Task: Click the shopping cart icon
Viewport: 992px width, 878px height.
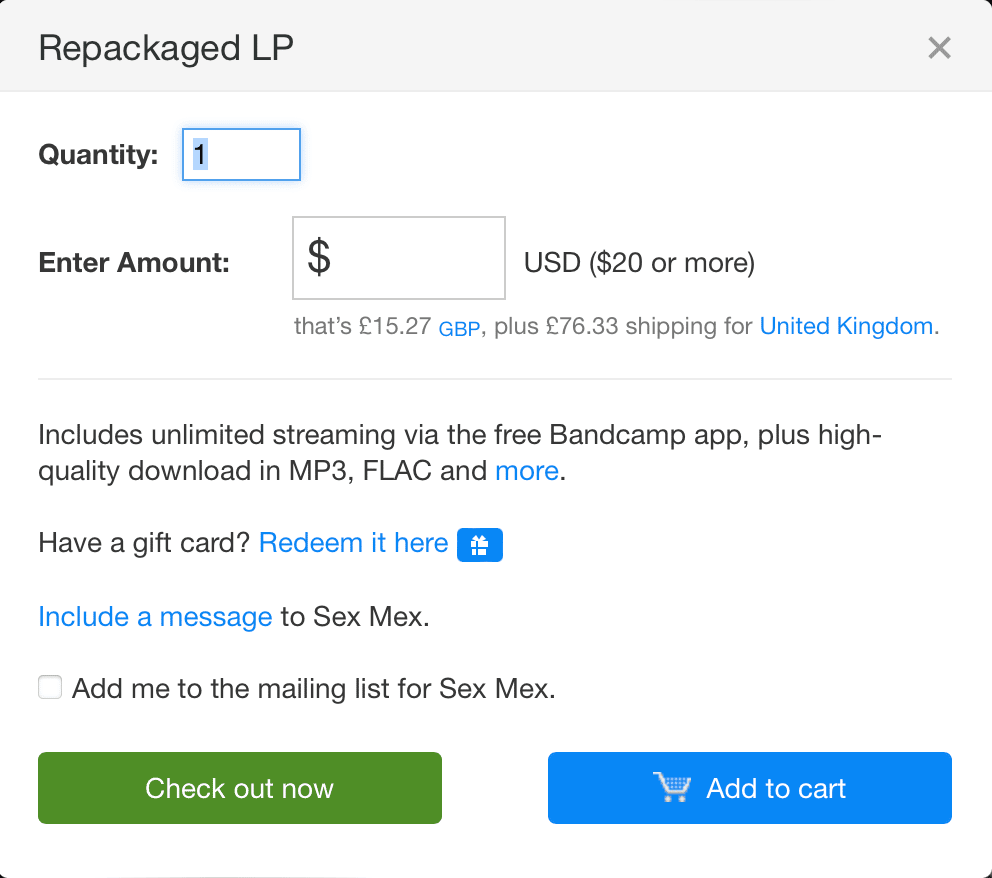Action: [x=672, y=788]
